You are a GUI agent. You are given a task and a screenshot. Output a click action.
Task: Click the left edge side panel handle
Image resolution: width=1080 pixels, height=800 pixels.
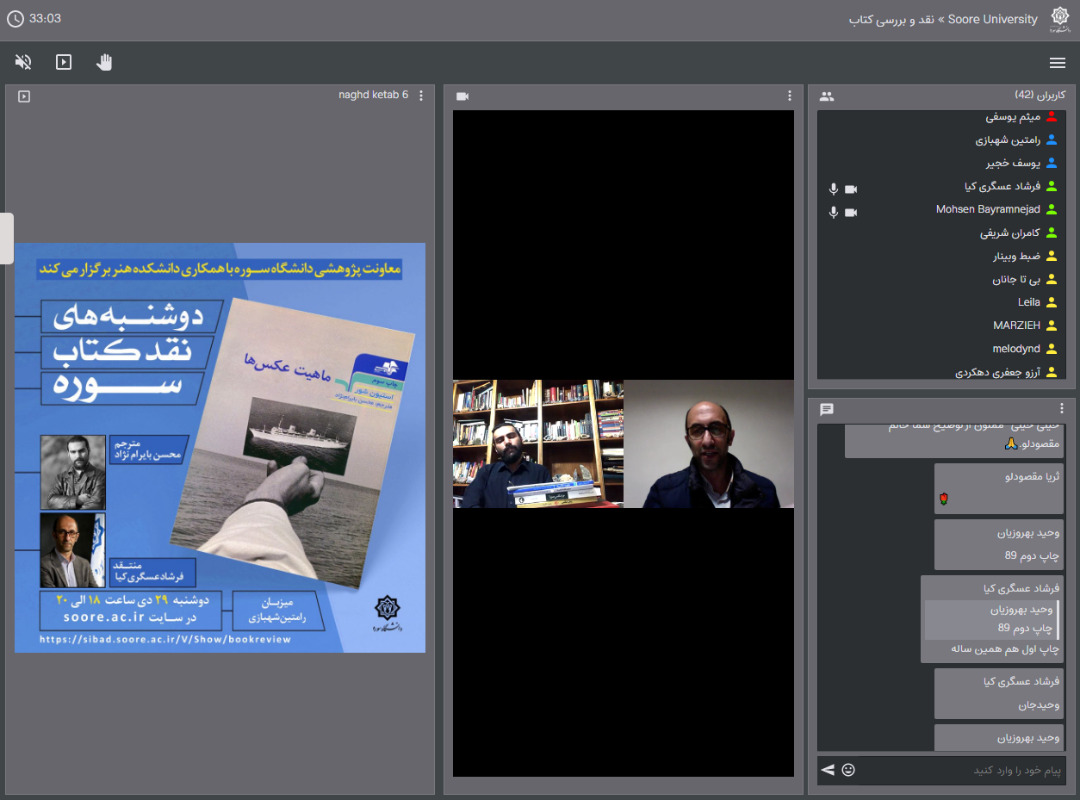click(6, 238)
